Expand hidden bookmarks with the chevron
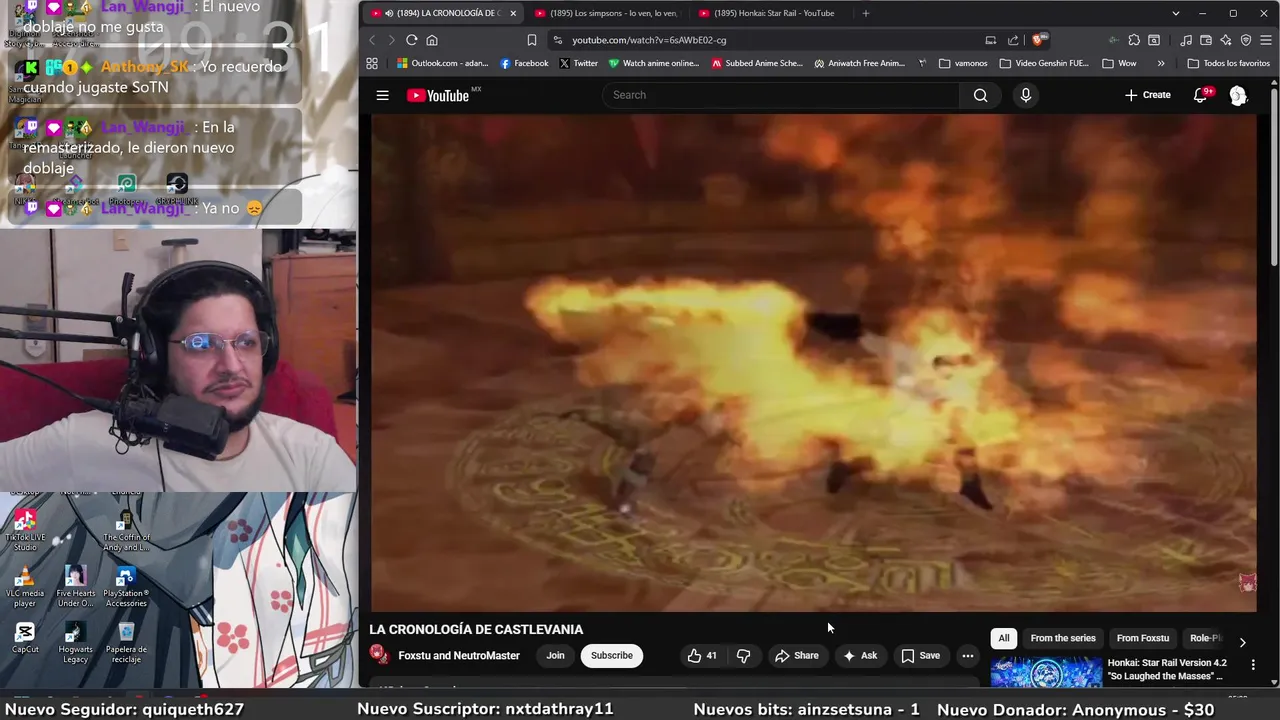The image size is (1280, 720). point(1161,63)
